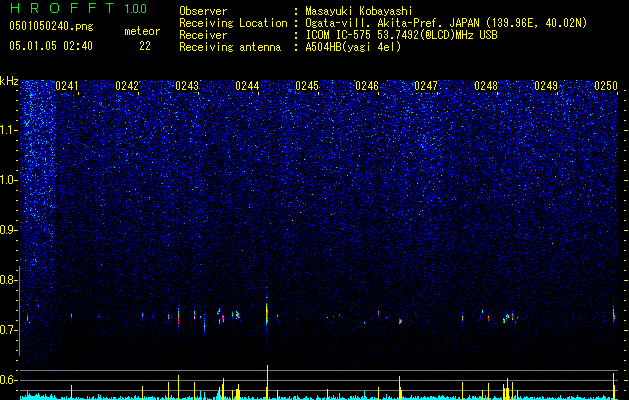This screenshot has height=400, width=629.
Task: Click the 1.1 kHz axis label
Action: pos(9,130)
